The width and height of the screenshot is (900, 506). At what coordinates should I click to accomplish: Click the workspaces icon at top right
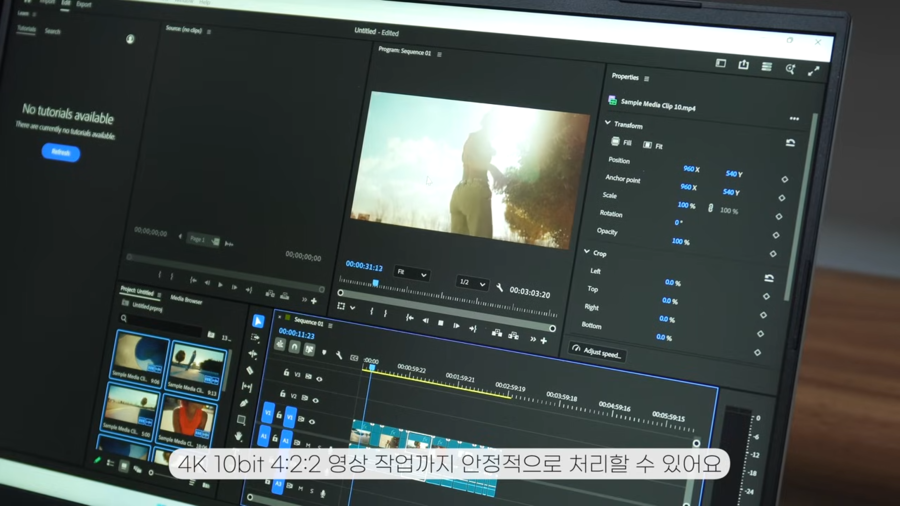click(x=721, y=63)
